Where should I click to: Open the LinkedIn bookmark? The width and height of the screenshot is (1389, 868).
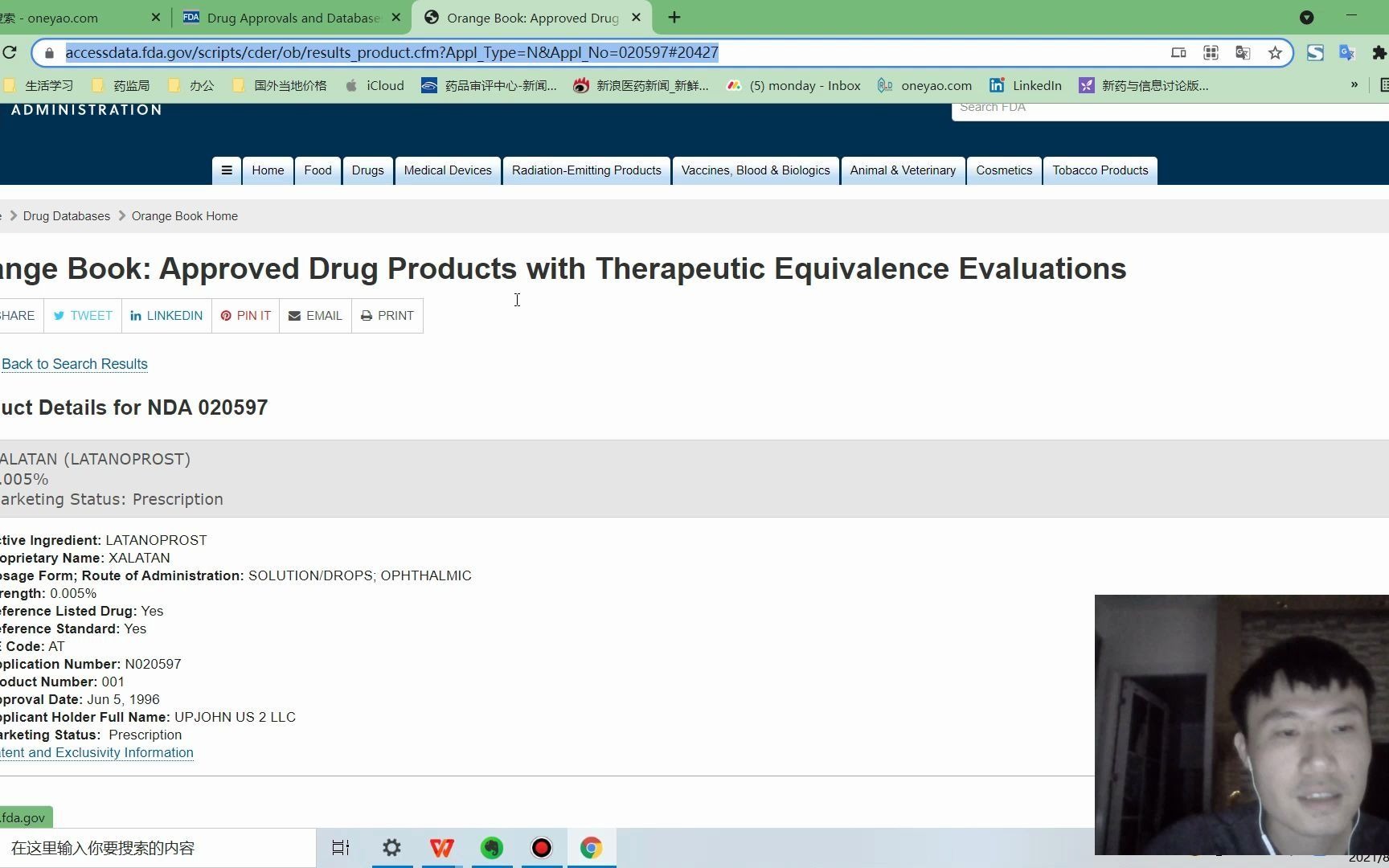tap(1026, 85)
